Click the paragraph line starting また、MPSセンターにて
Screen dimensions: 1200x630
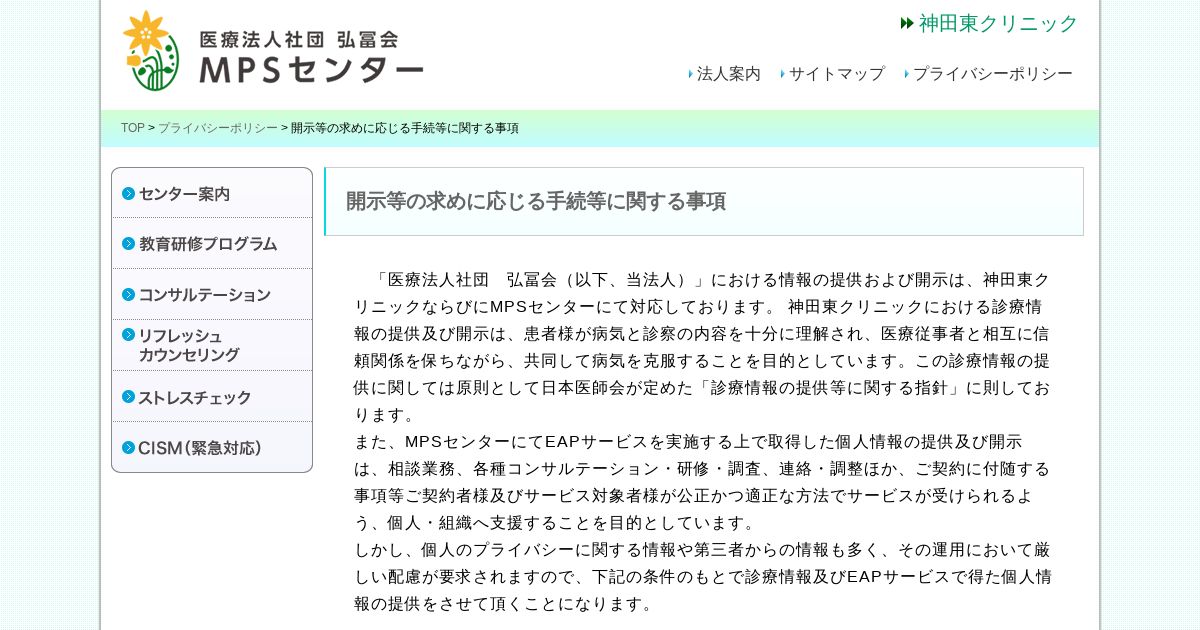[688, 442]
